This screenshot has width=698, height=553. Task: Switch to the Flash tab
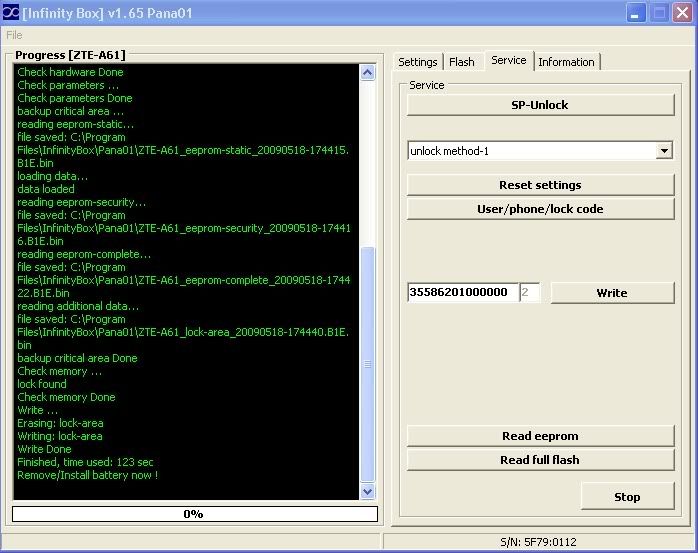462,62
